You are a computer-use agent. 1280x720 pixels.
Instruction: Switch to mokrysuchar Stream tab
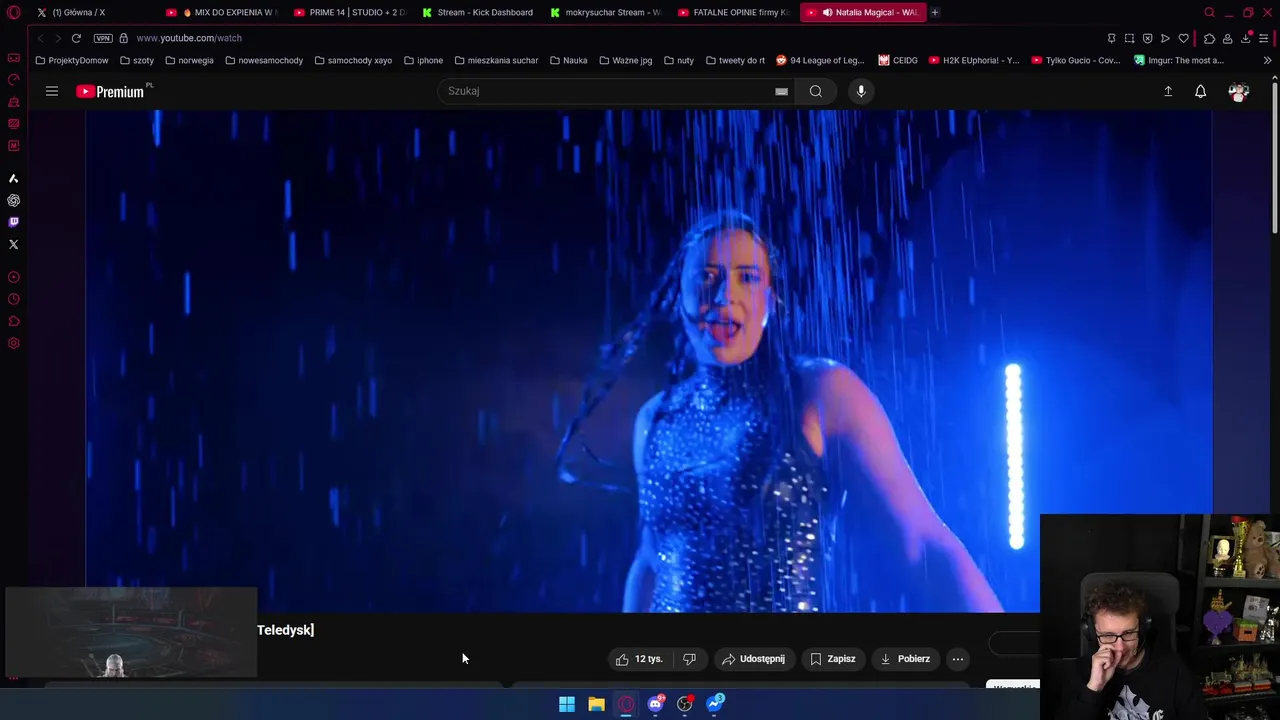[605, 12]
